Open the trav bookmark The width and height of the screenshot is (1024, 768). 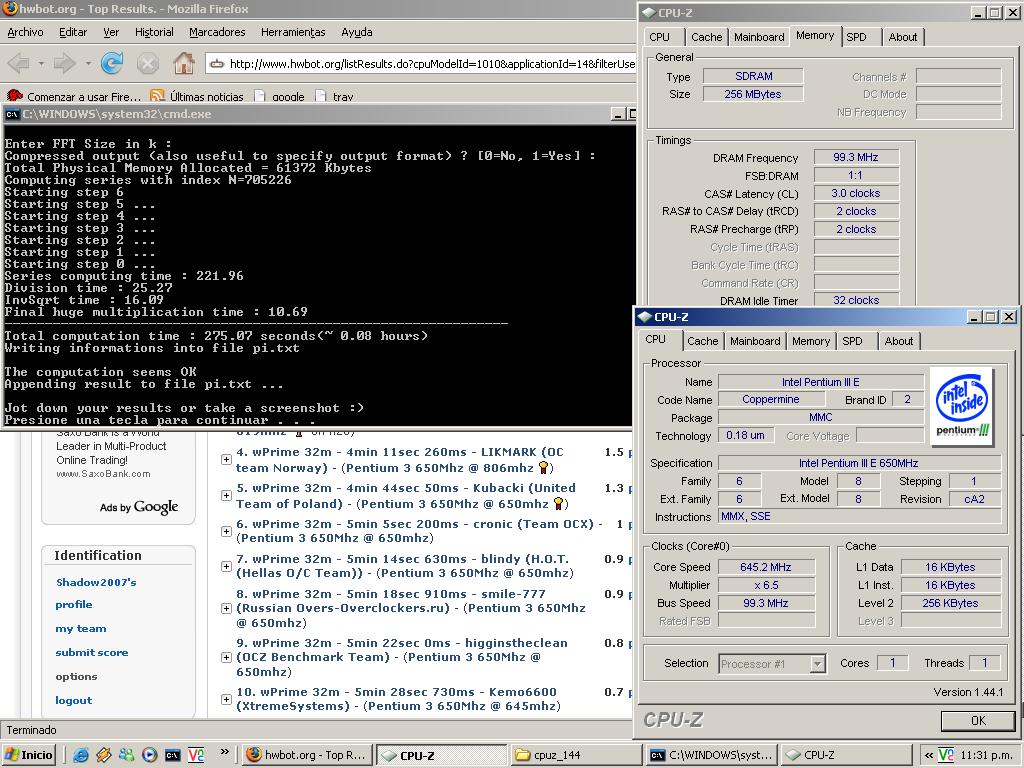tap(334, 97)
